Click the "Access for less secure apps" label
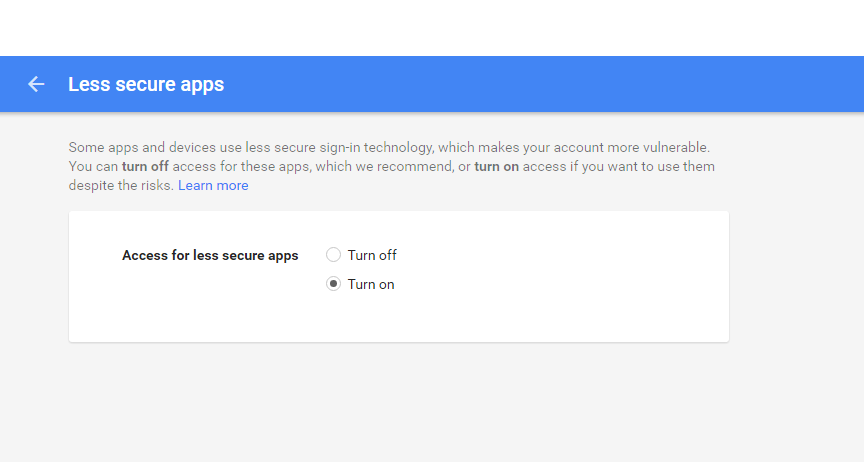 pos(210,255)
